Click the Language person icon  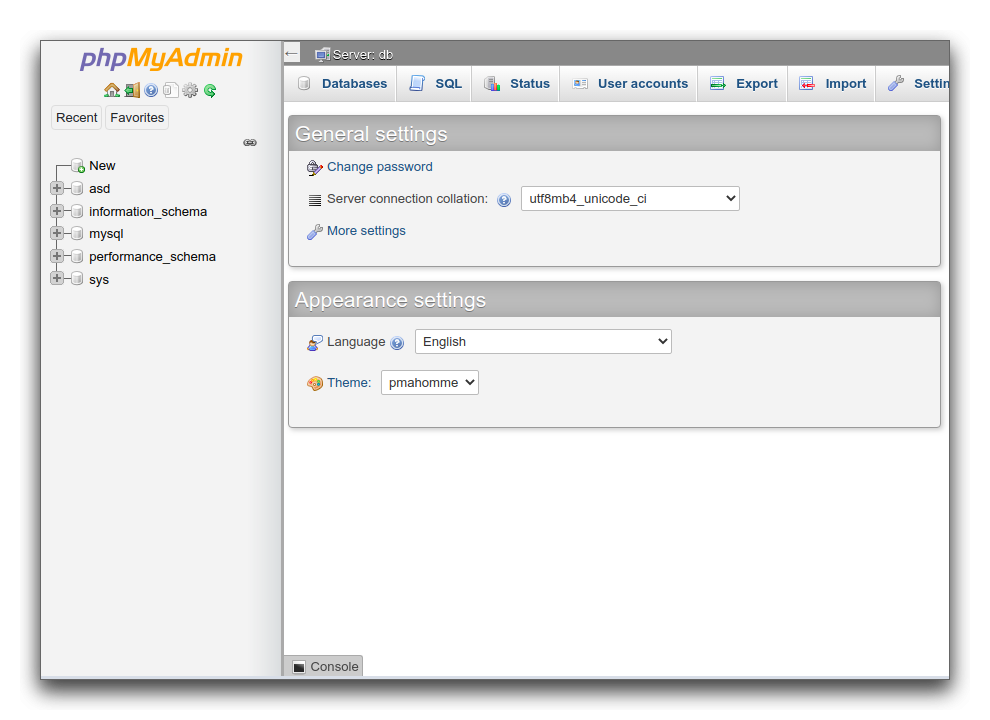pos(314,343)
